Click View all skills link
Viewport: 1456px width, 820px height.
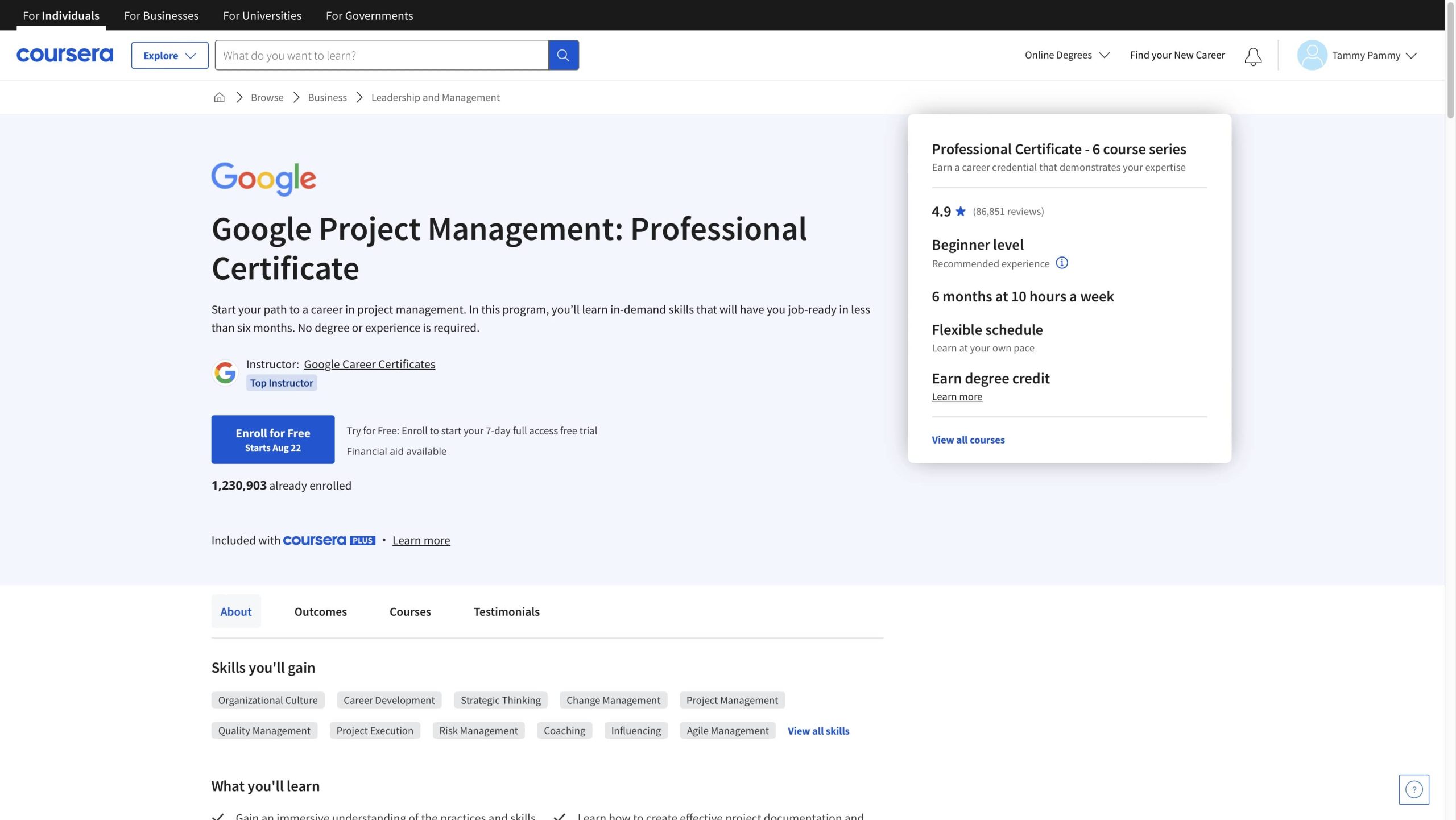coord(818,731)
